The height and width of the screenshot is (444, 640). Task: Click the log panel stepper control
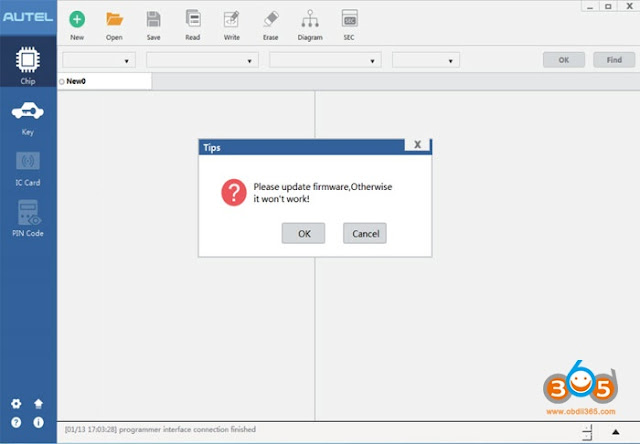(x=587, y=433)
